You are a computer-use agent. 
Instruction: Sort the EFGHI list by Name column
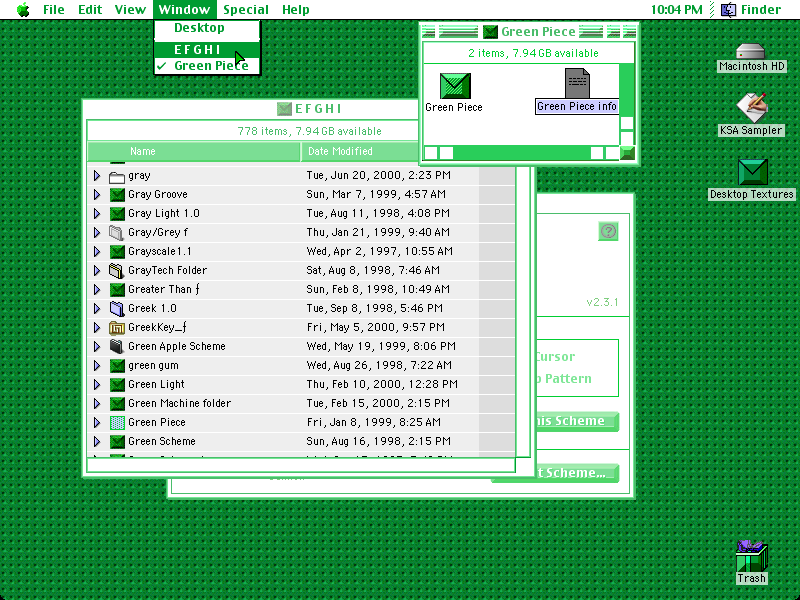click(x=194, y=152)
